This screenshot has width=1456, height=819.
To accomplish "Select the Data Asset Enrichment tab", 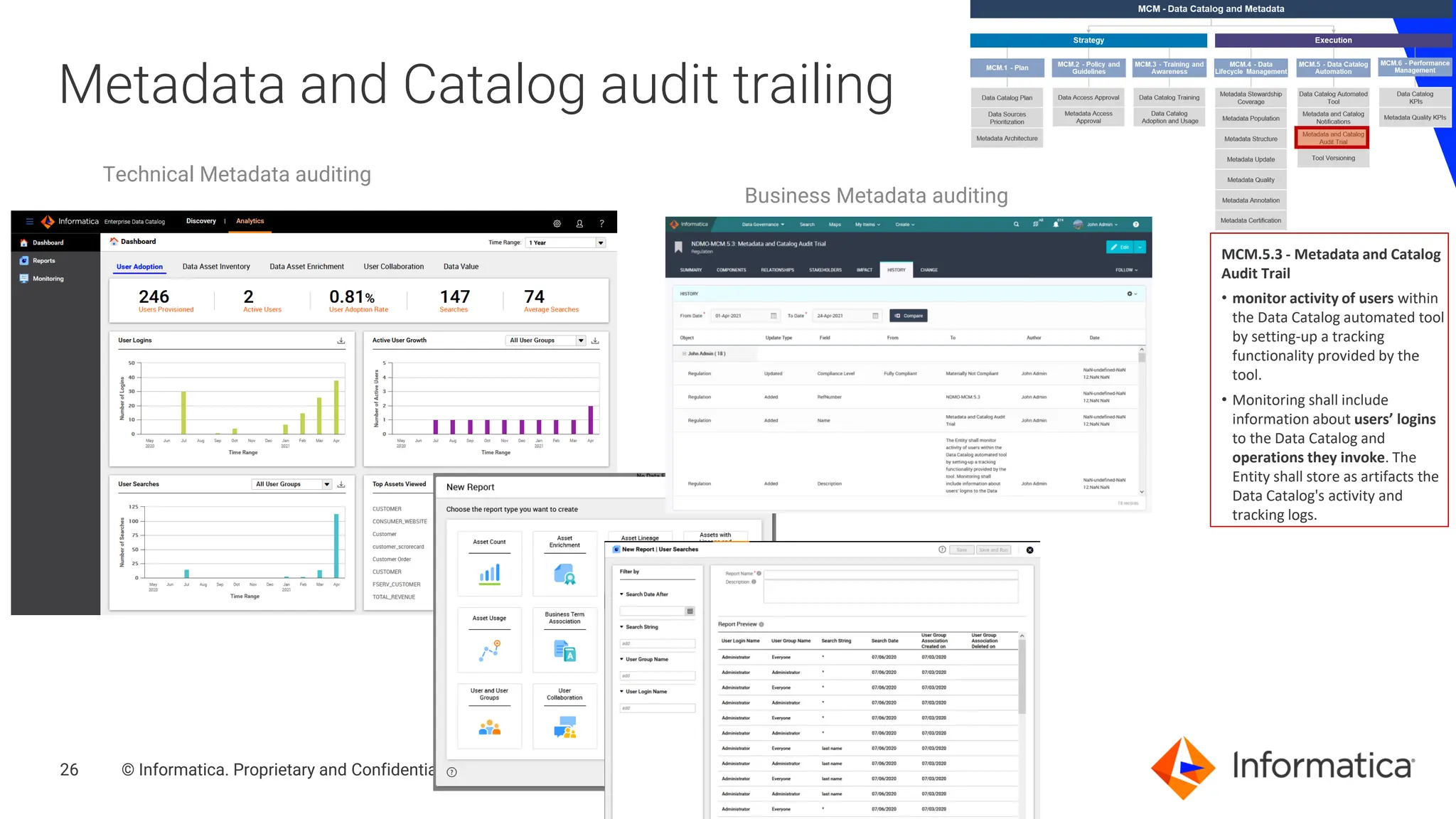I will (x=306, y=267).
